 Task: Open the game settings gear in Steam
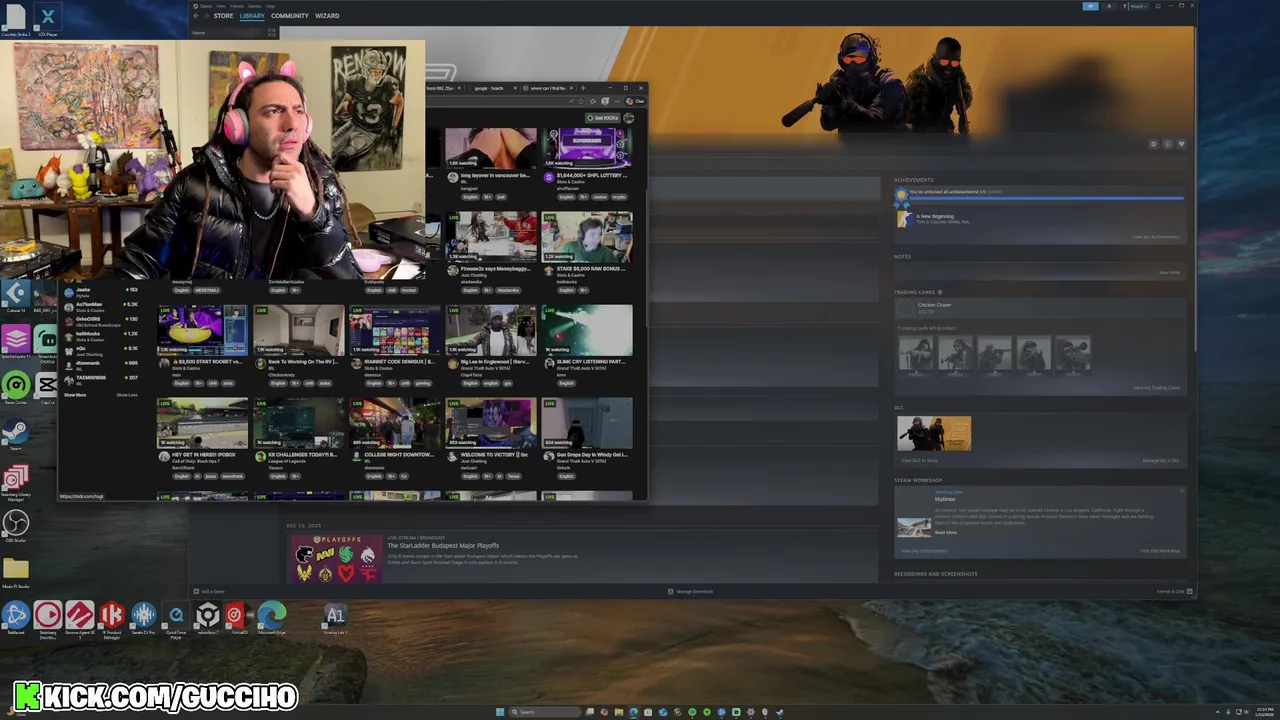pos(1153,144)
